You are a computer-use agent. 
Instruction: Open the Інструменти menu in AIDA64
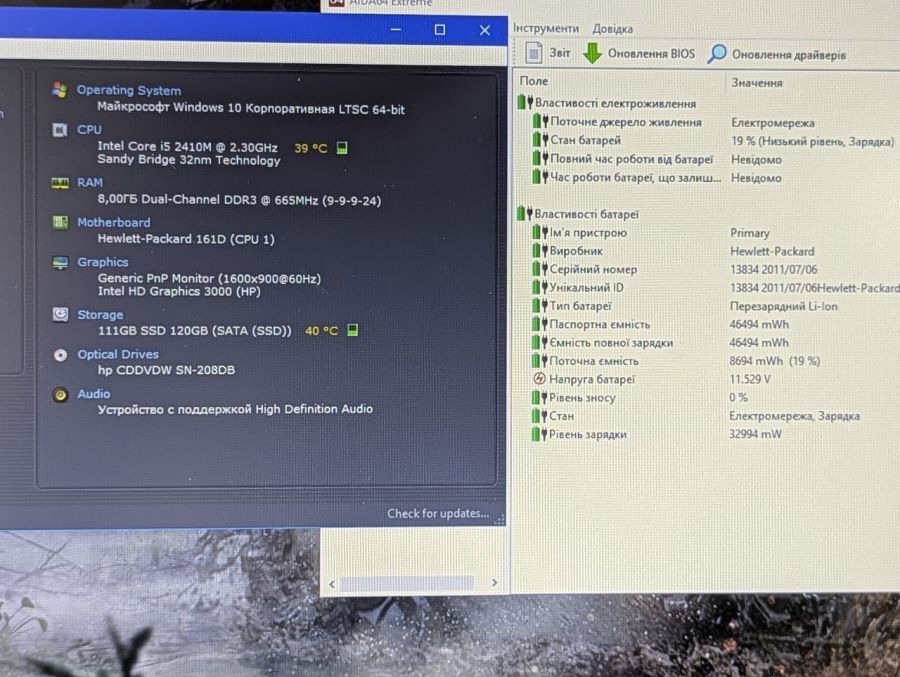click(x=546, y=28)
